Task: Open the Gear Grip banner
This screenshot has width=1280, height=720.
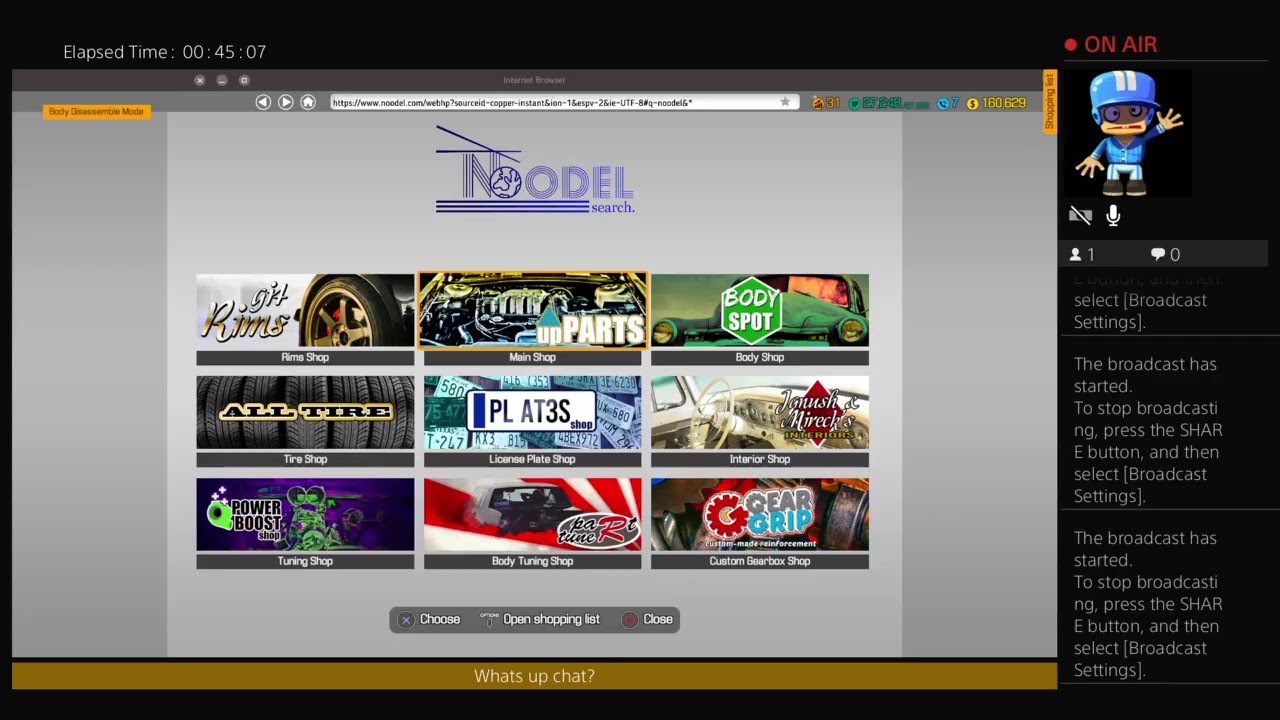Action: tap(760, 514)
